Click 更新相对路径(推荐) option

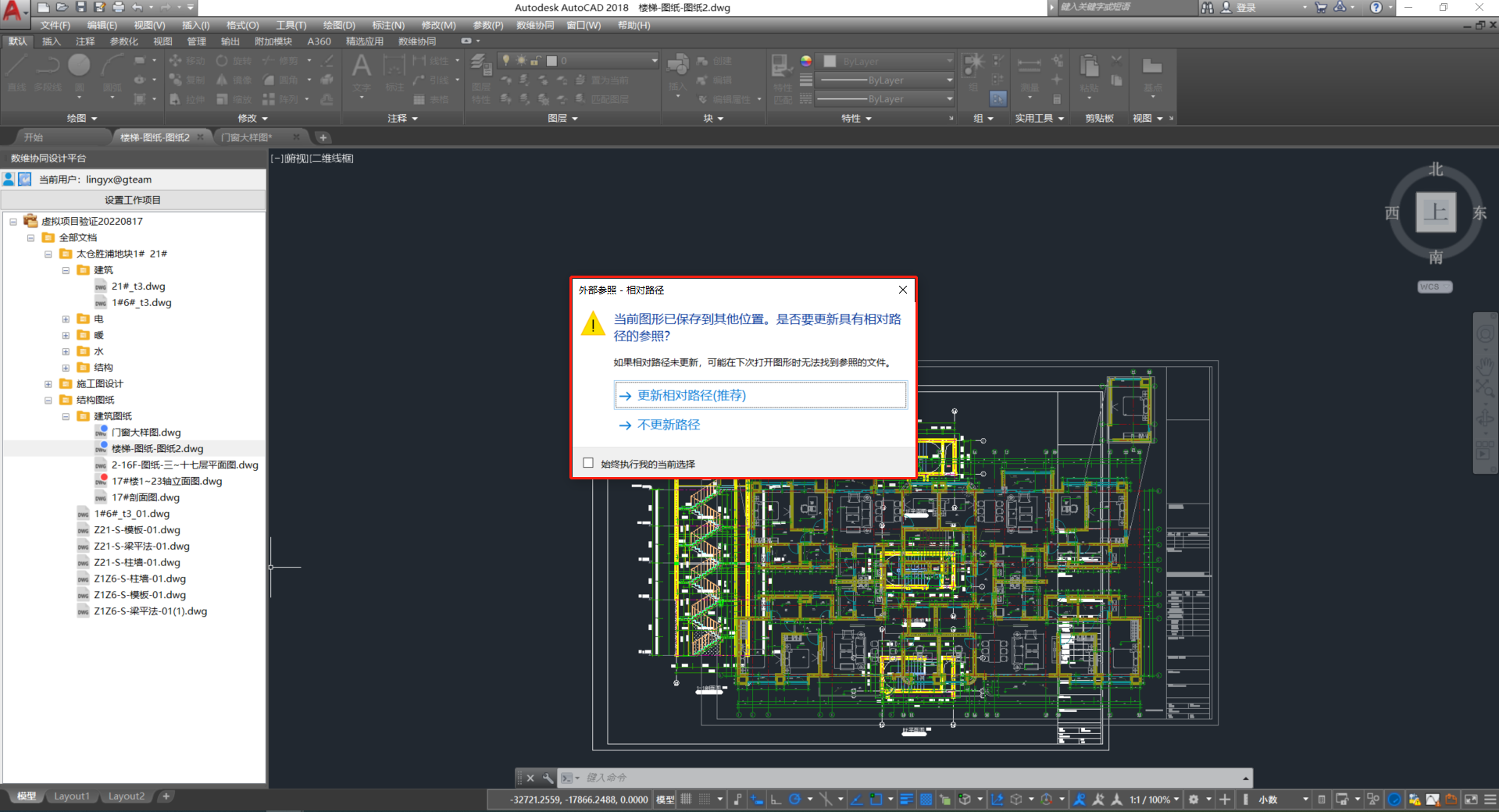pos(760,395)
